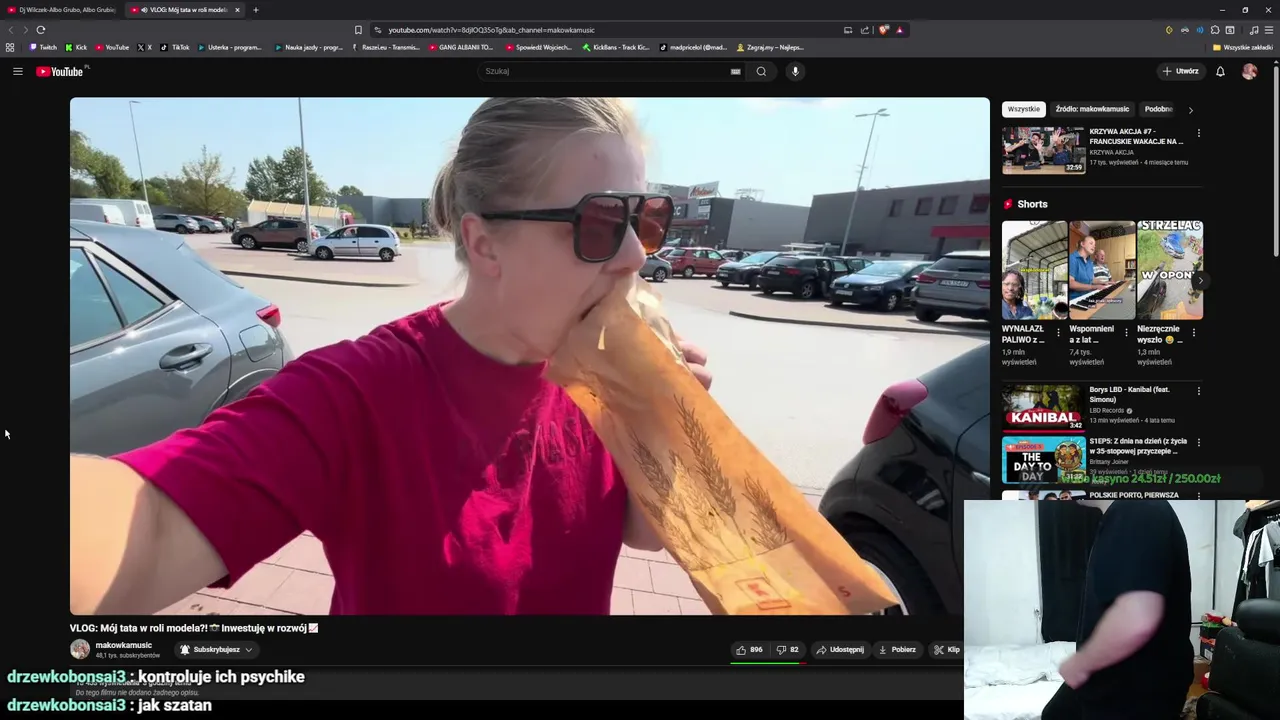Open the GANG ALBANII bookmark
This screenshot has height=720, width=1280.
click(x=463, y=47)
